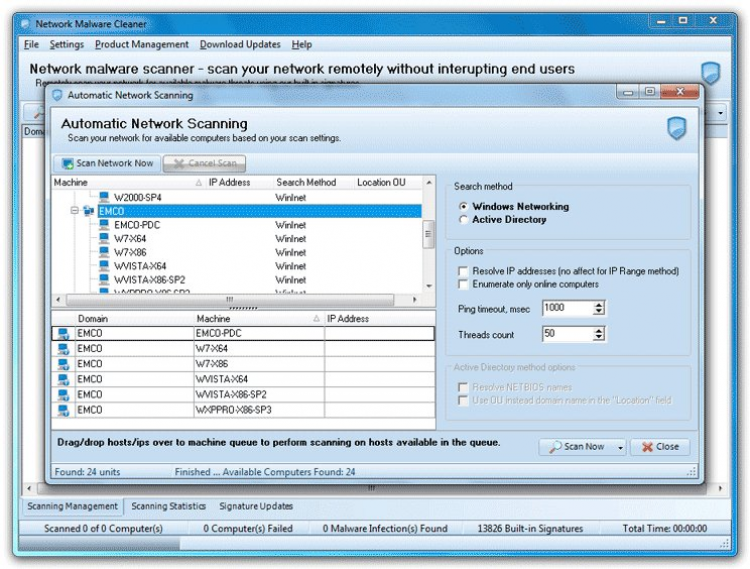The image size is (750, 569).
Task: Sort by Machine column in queue grid
Action: [x=259, y=318]
